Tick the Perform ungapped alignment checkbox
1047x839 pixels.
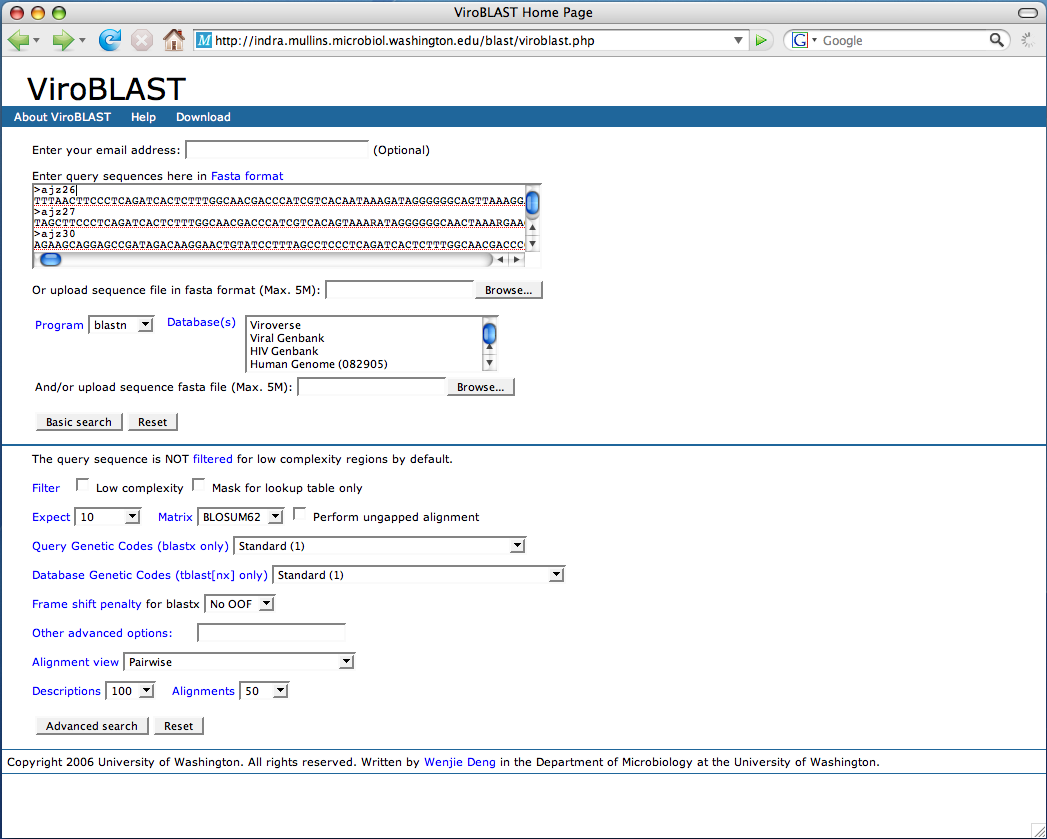(299, 516)
